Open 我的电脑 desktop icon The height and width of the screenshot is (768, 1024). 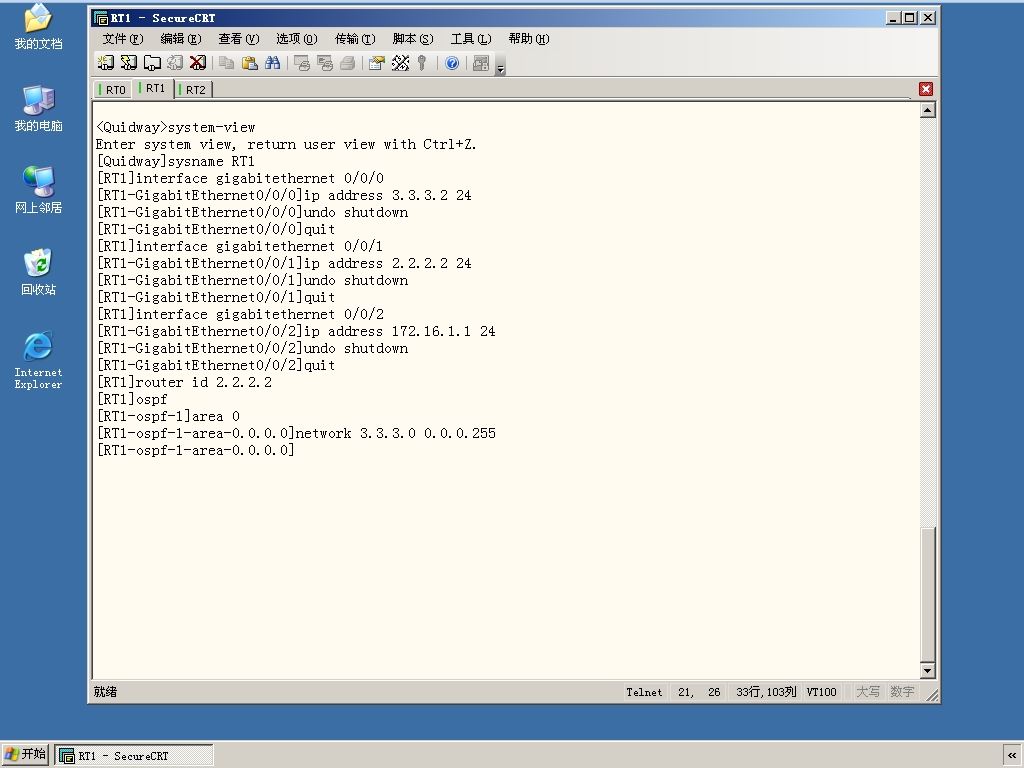[x=39, y=108]
